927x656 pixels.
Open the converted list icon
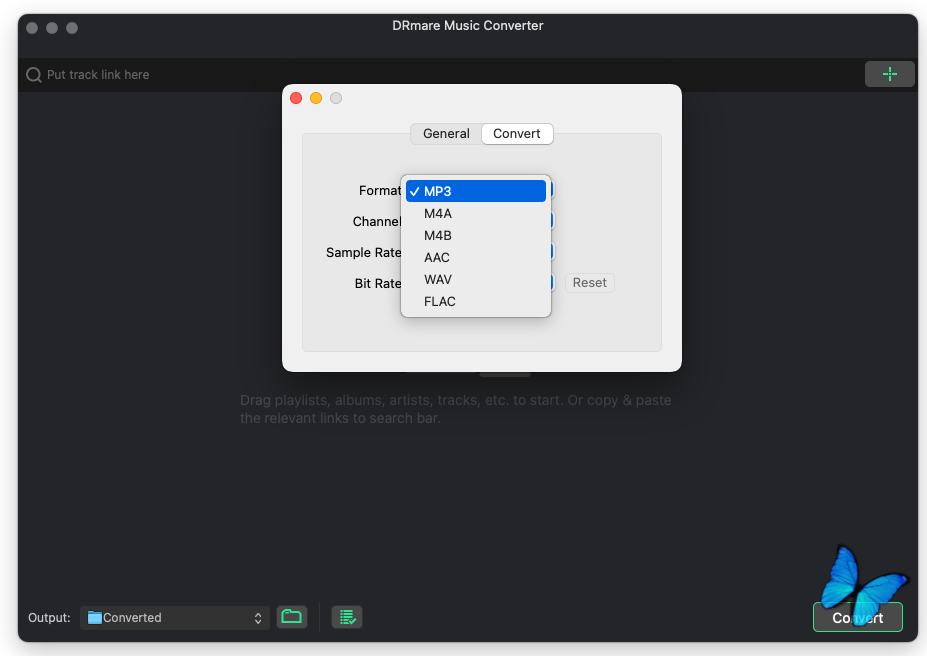(347, 617)
